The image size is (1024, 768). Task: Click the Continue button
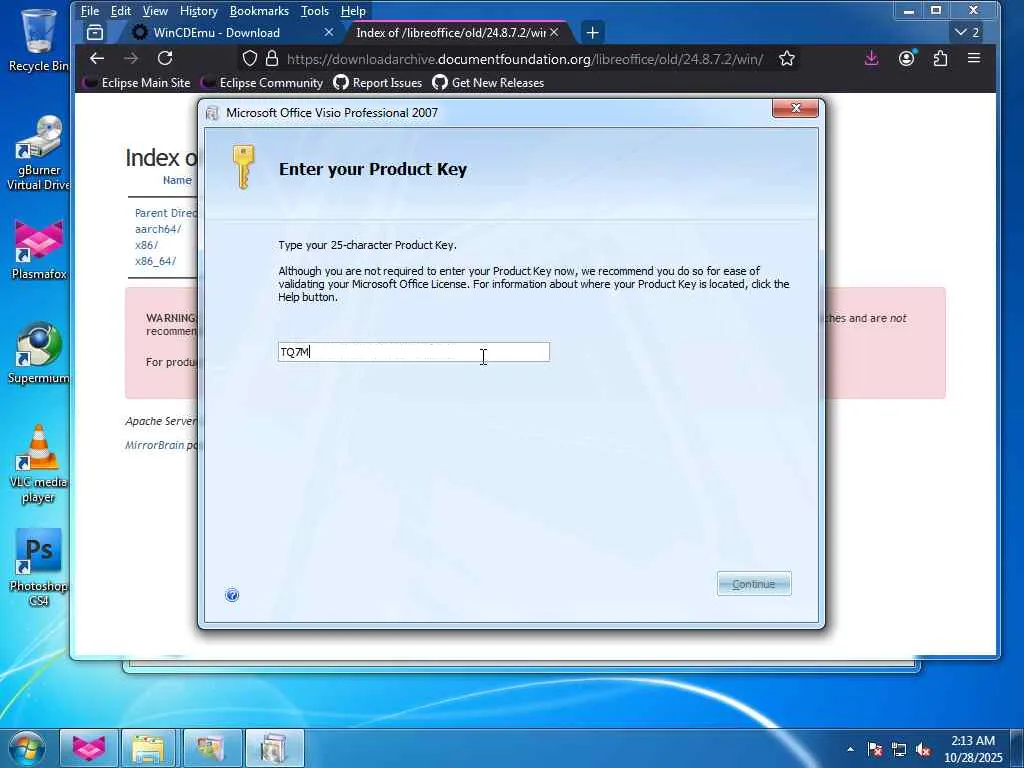pyautogui.click(x=754, y=584)
